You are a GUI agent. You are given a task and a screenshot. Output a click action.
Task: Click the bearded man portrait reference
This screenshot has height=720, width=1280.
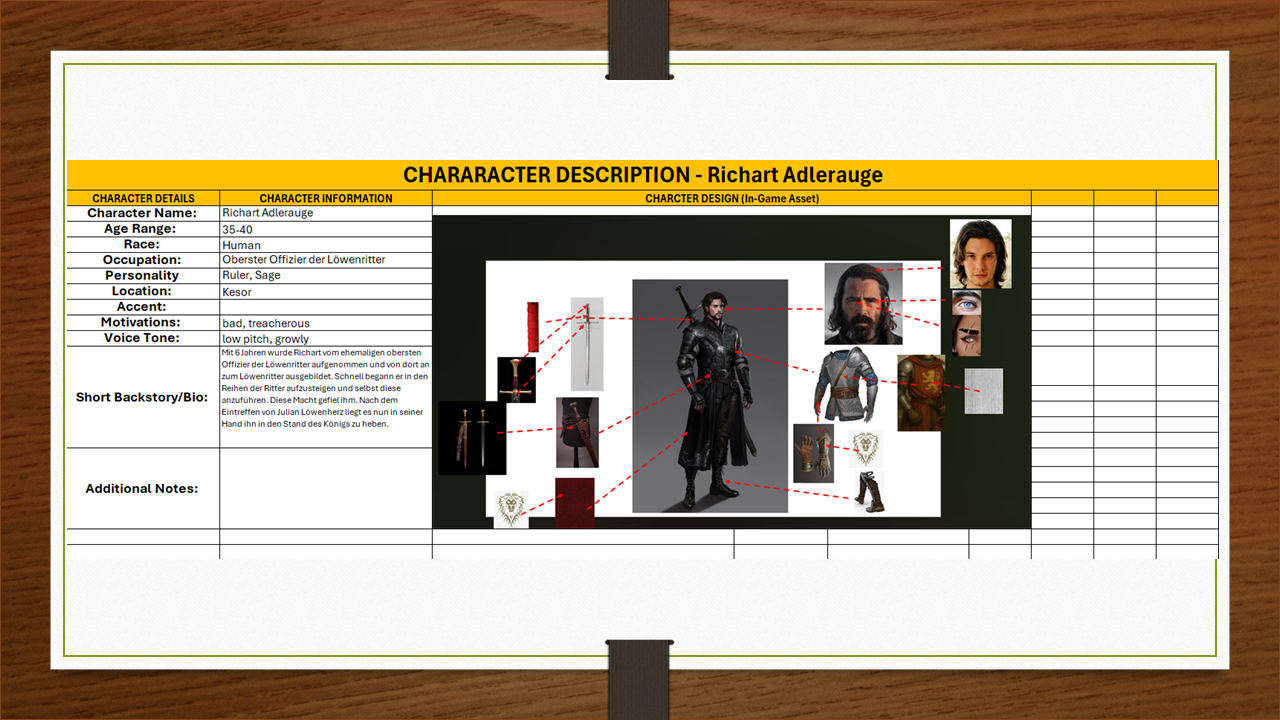[x=863, y=304]
